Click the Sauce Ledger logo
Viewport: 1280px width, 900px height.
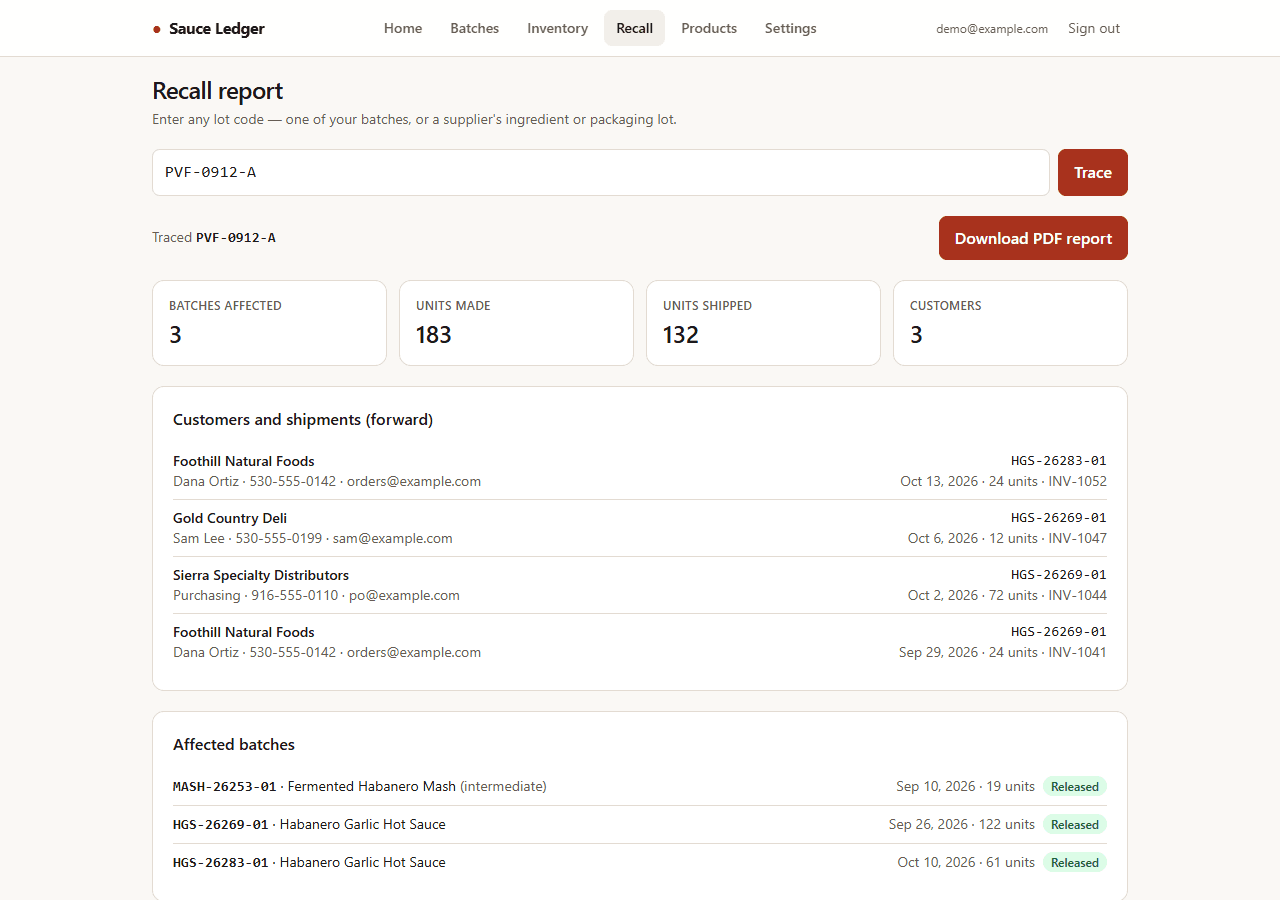[x=209, y=29]
